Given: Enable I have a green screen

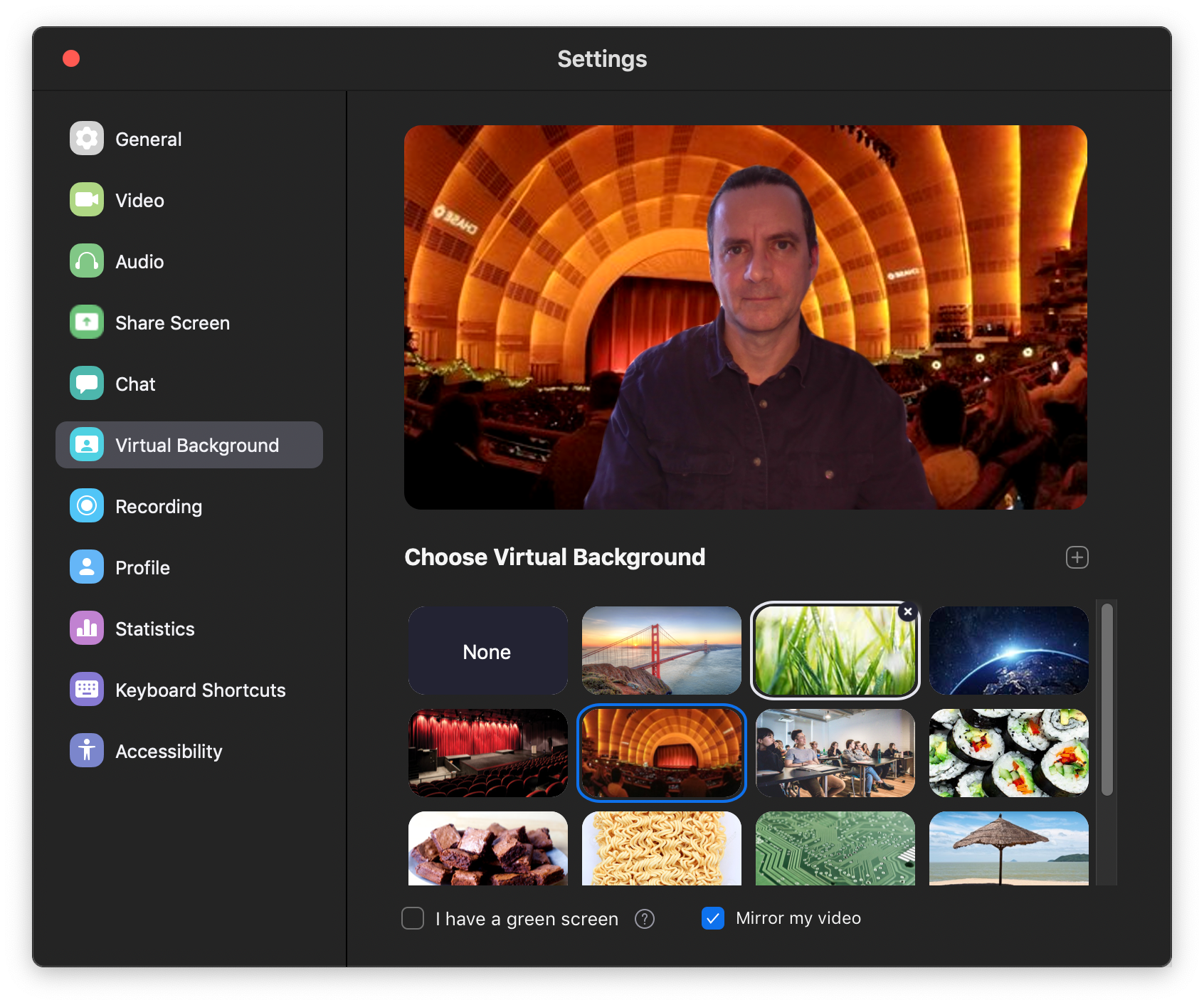Looking at the screenshot, I should [x=413, y=918].
